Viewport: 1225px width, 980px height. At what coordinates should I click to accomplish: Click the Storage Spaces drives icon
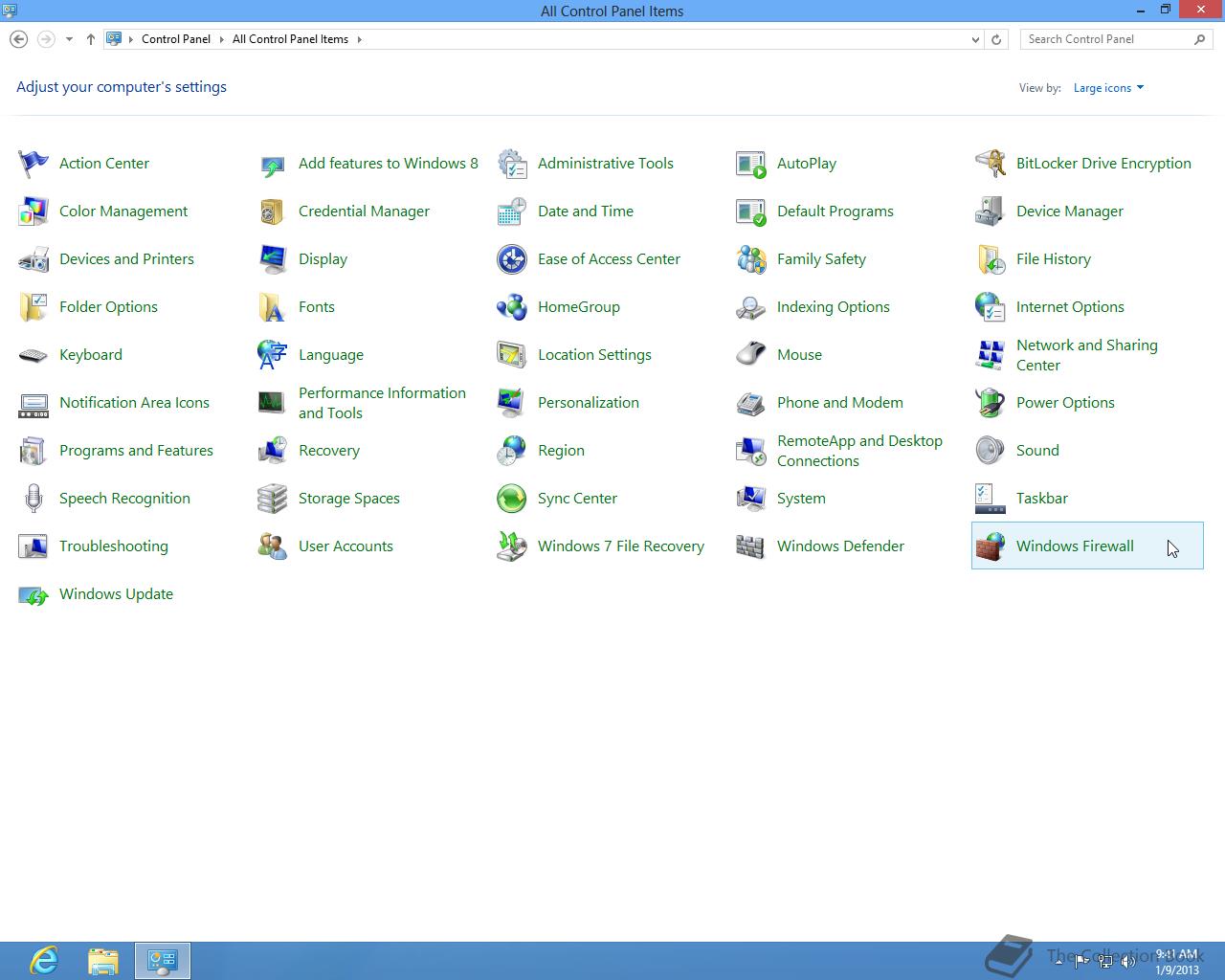(x=273, y=499)
